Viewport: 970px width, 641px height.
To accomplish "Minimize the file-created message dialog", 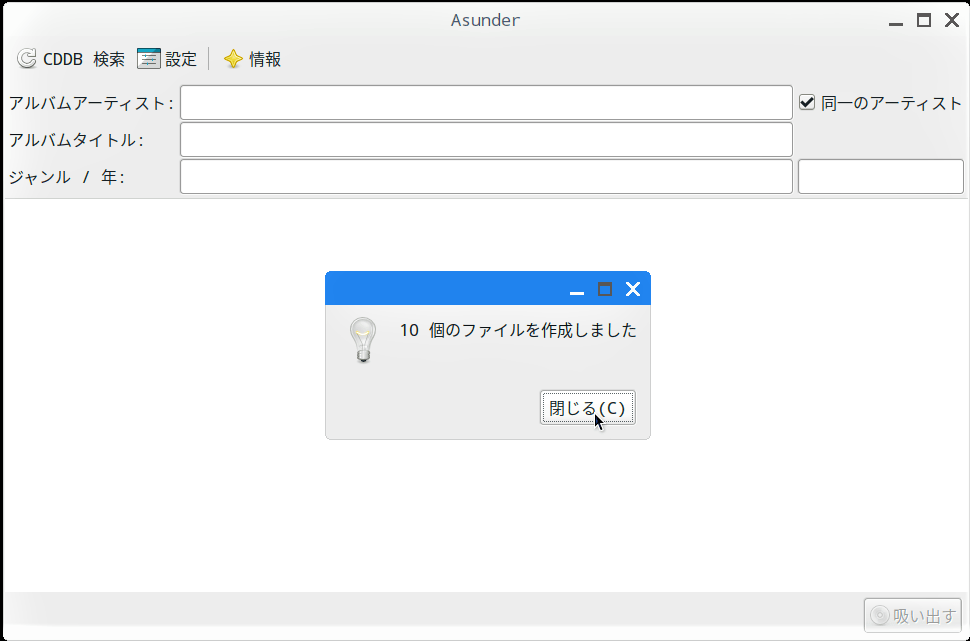I will (577, 290).
